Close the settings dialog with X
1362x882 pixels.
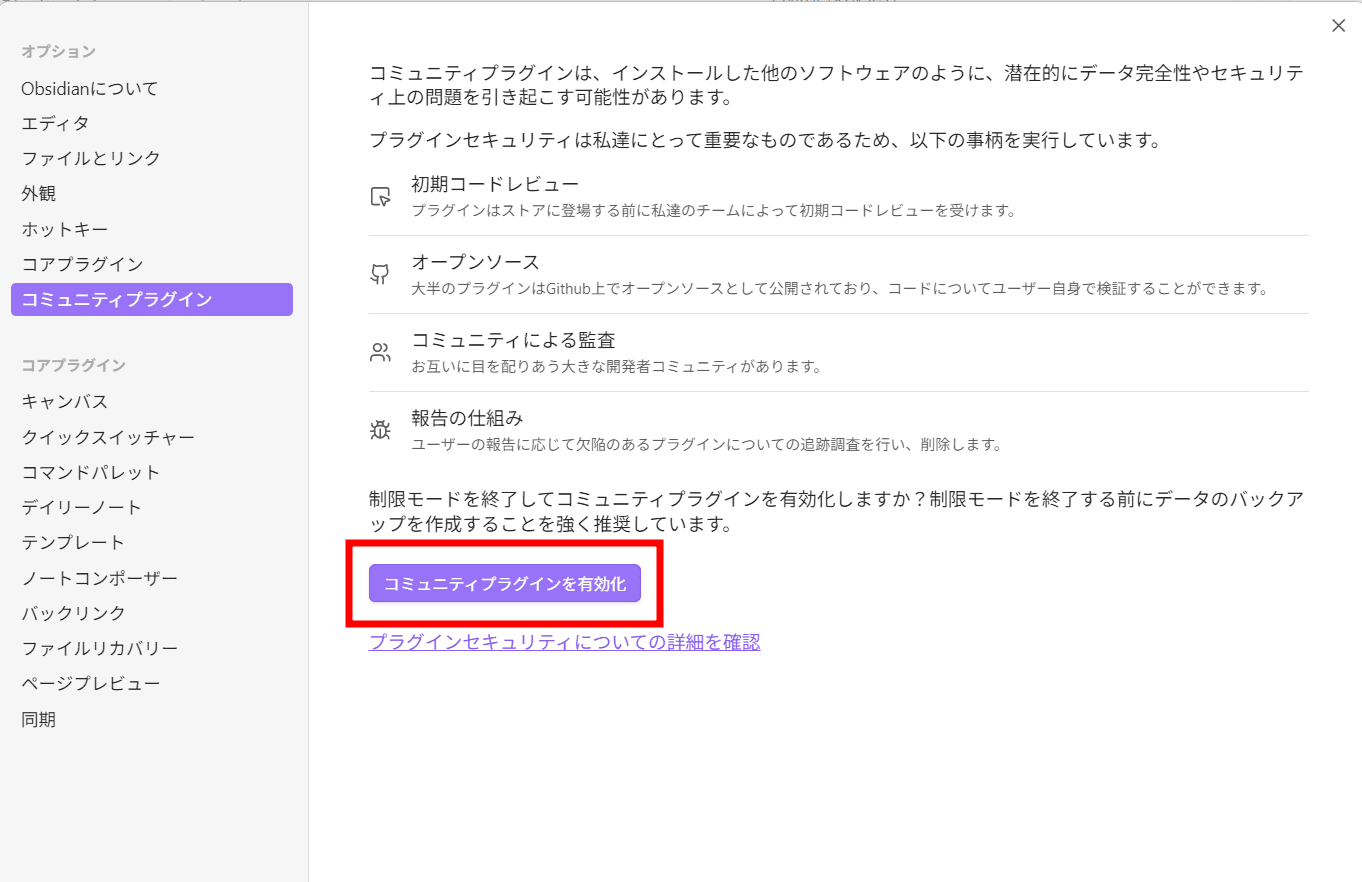[x=1338, y=26]
